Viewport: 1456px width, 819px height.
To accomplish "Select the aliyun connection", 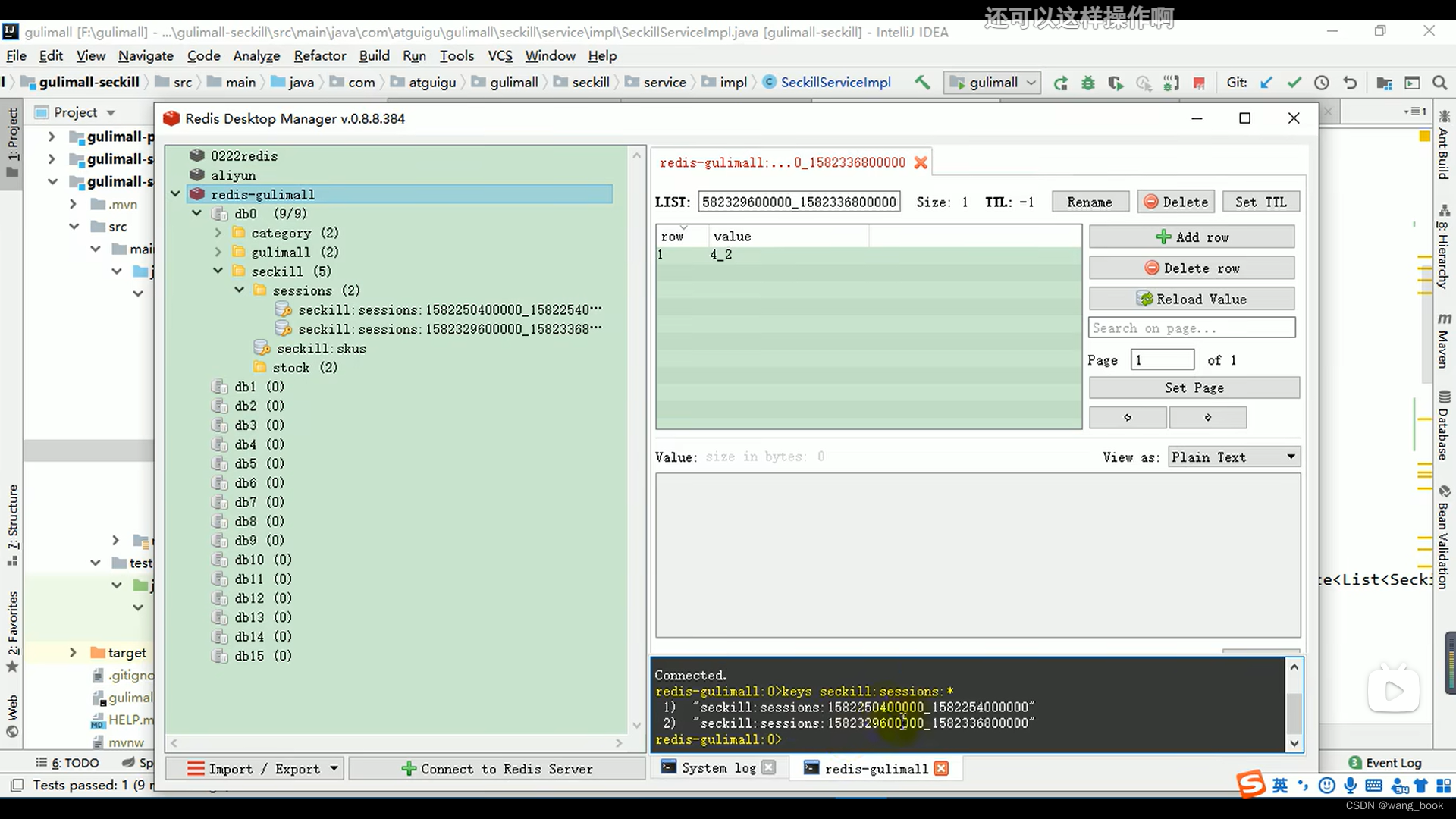I will coord(233,175).
